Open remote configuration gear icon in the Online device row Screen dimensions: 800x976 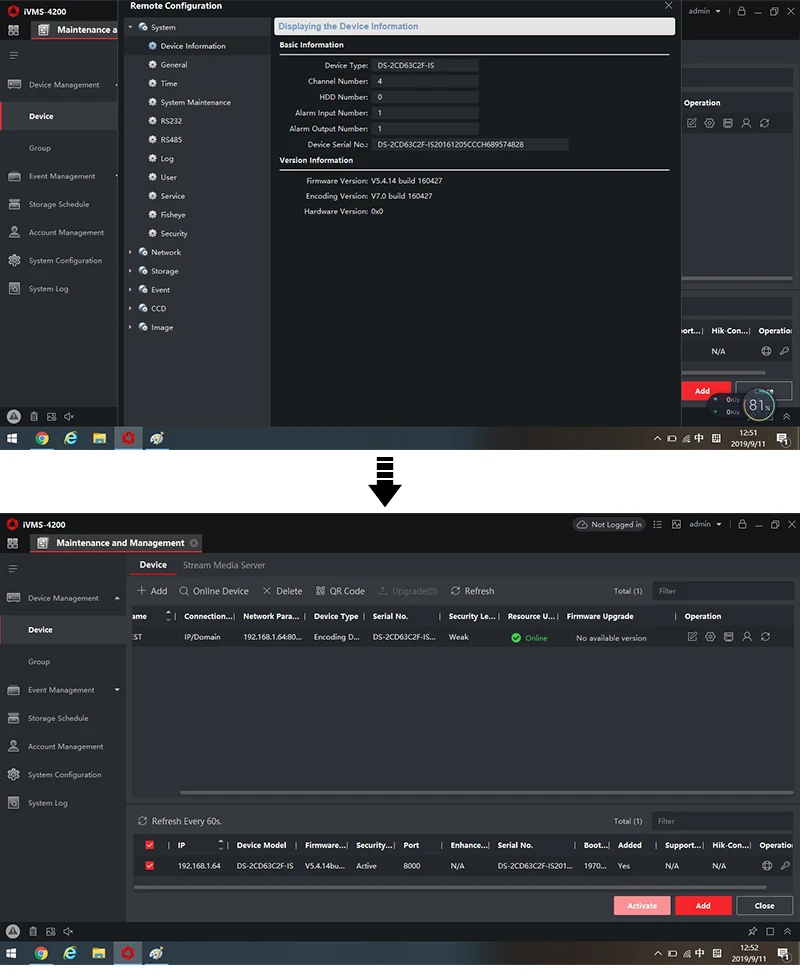tap(710, 637)
